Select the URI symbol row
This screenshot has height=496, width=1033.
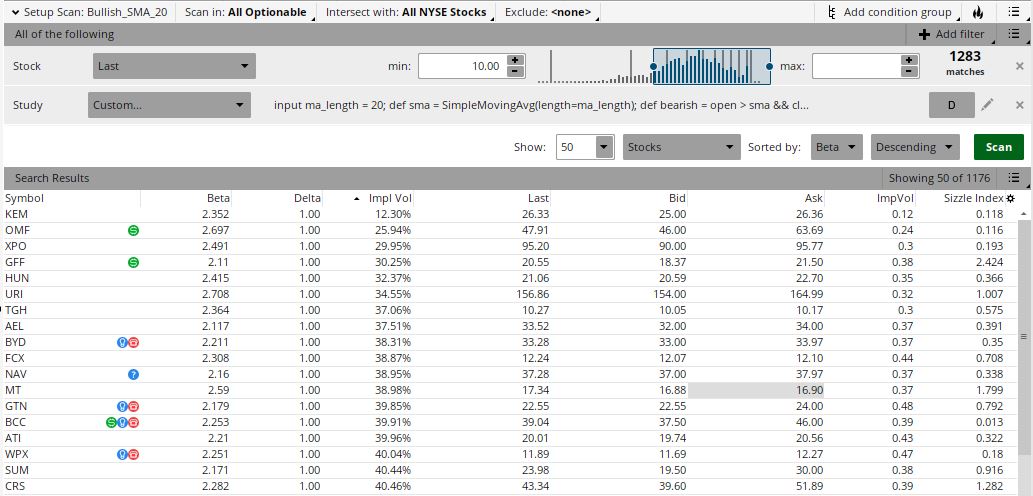click(511, 294)
